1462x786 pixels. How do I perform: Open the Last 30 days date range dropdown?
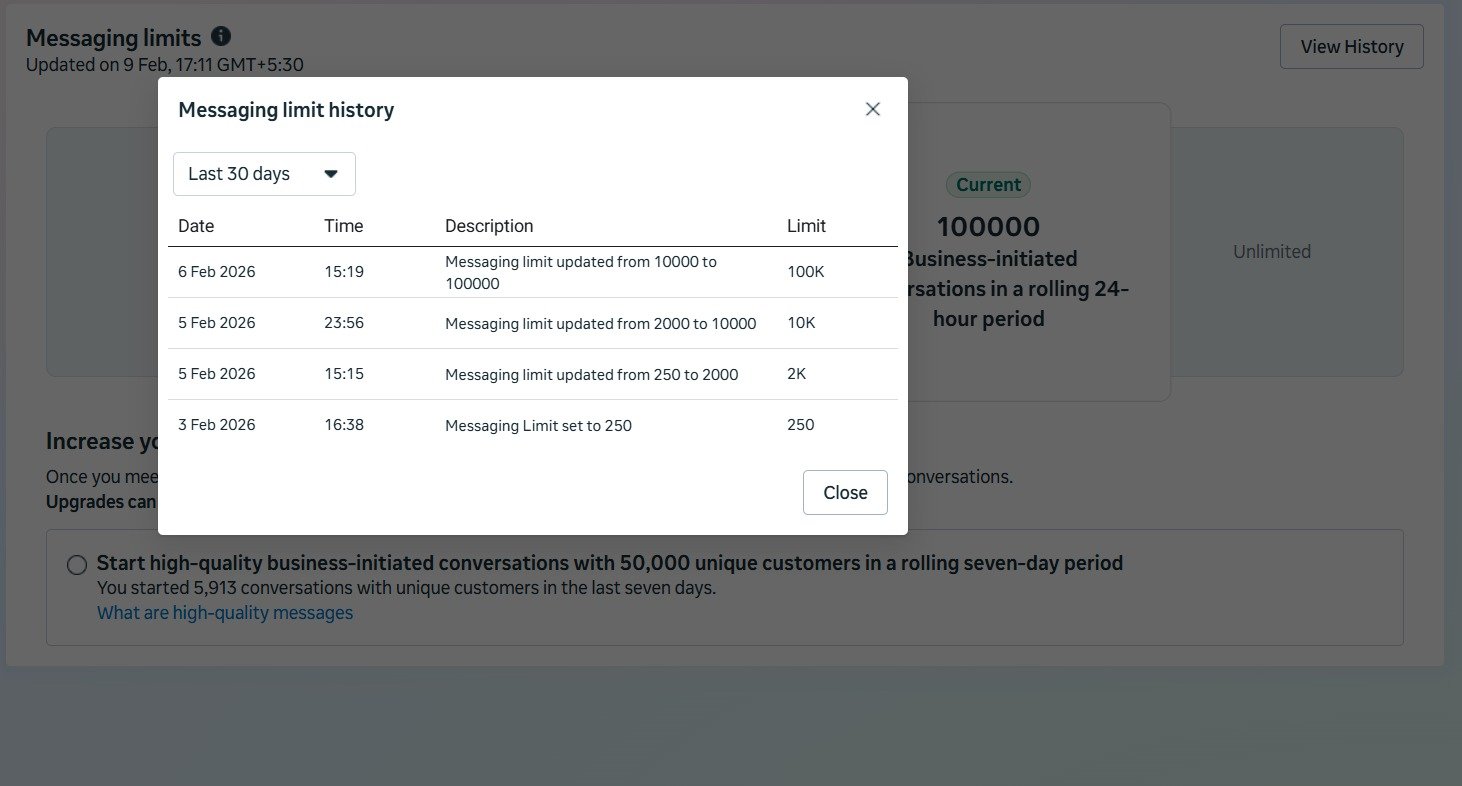point(263,173)
